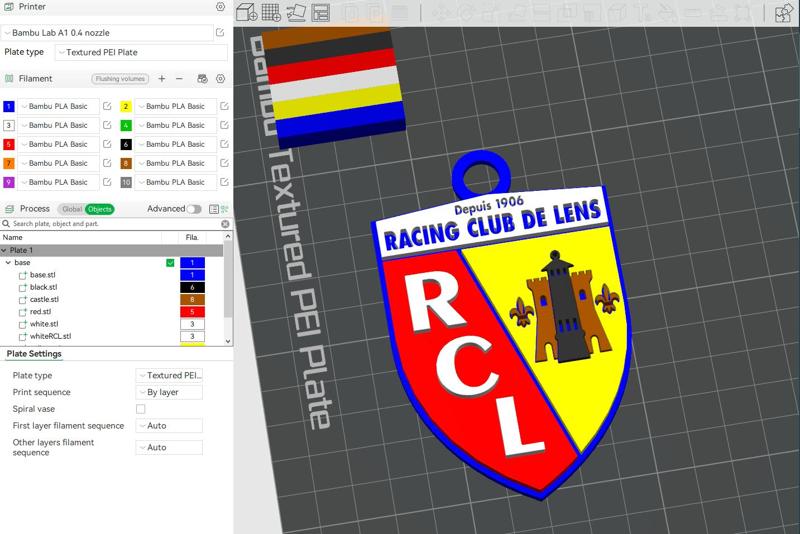Open filament section settings gear

[x=220, y=79]
